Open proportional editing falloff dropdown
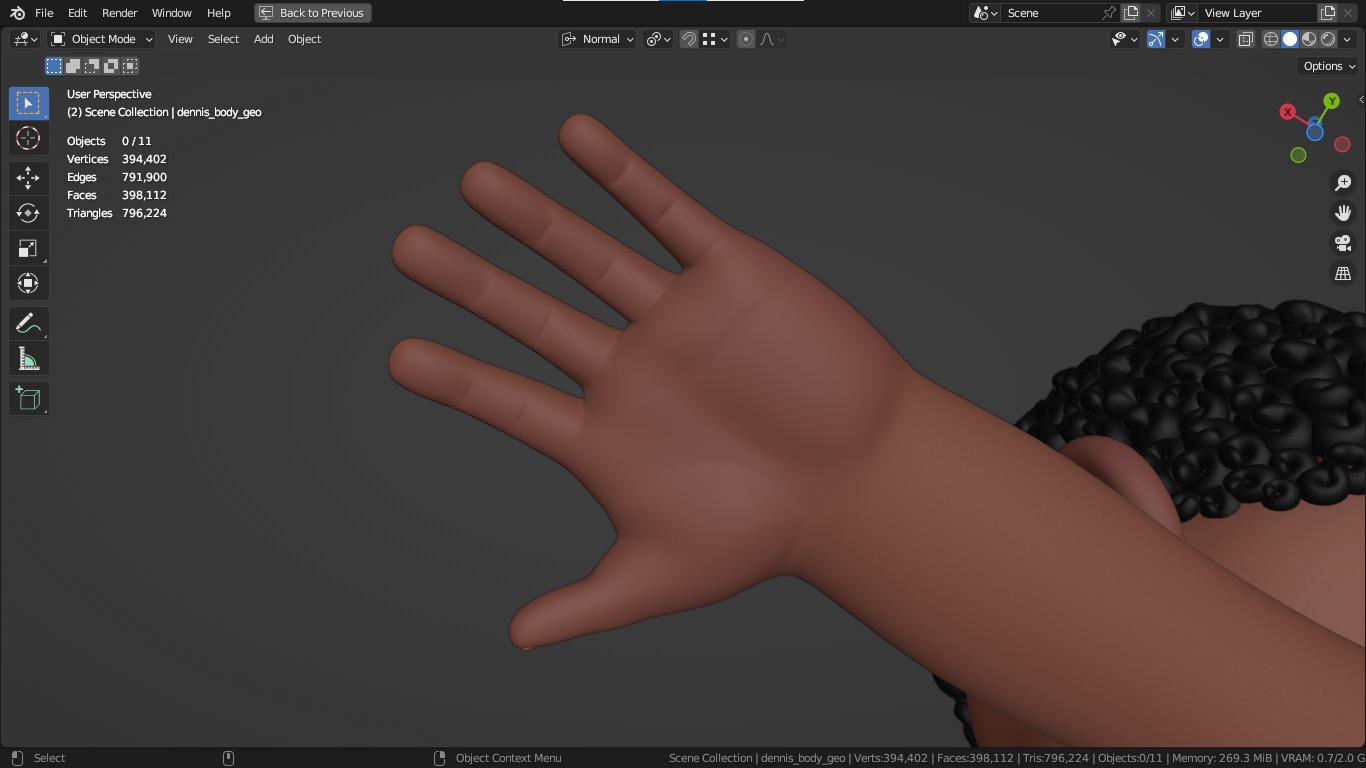The height and width of the screenshot is (768, 1366). [x=772, y=39]
